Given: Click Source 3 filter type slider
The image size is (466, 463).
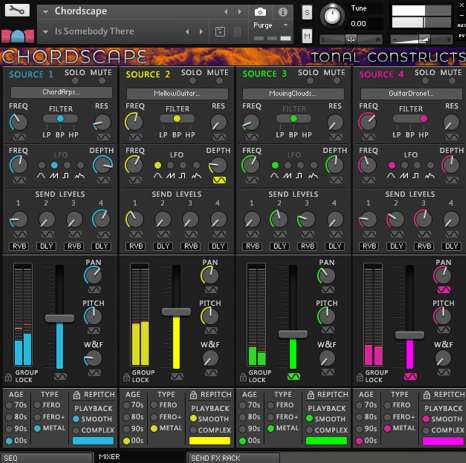Looking at the screenshot, I should (x=293, y=118).
